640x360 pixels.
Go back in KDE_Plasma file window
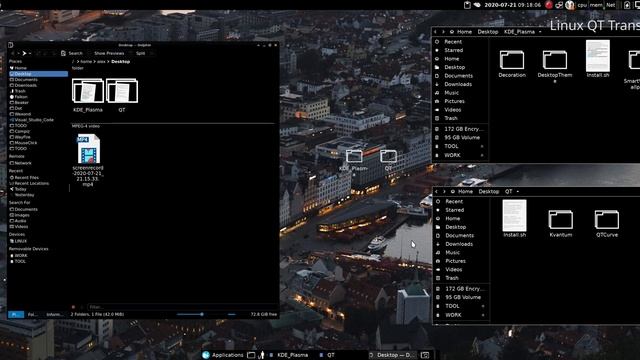click(x=435, y=32)
